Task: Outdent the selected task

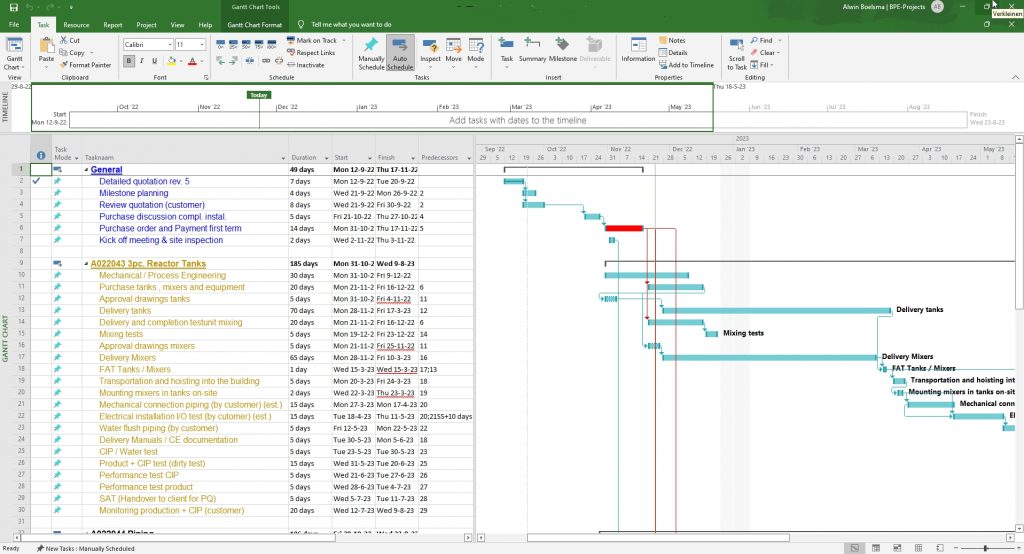Action: [x=220, y=61]
